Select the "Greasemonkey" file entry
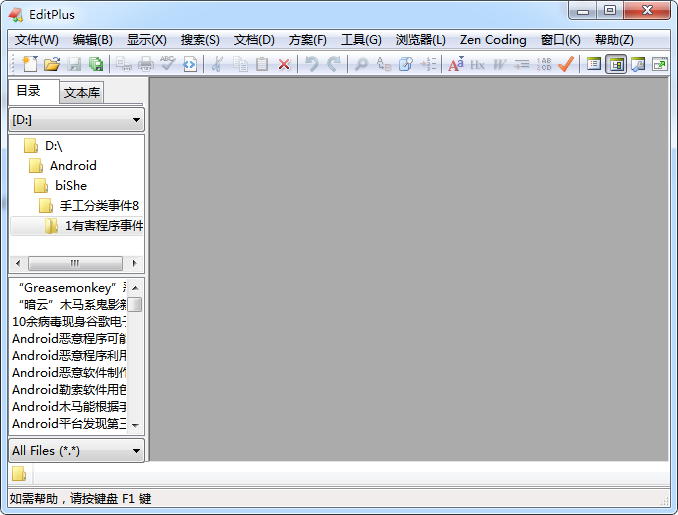678x515 pixels. (x=69, y=288)
